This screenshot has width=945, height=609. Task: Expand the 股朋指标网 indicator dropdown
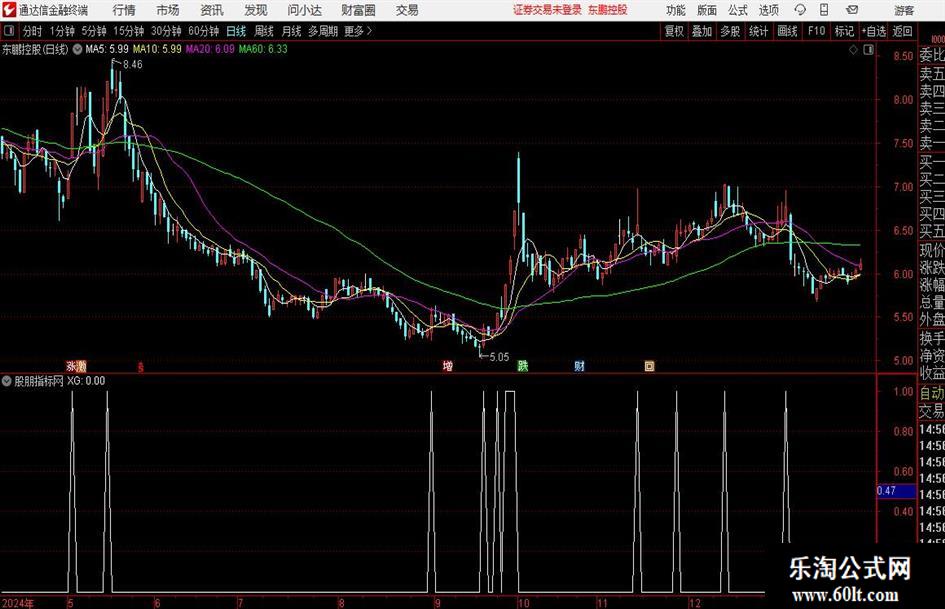click(7, 381)
